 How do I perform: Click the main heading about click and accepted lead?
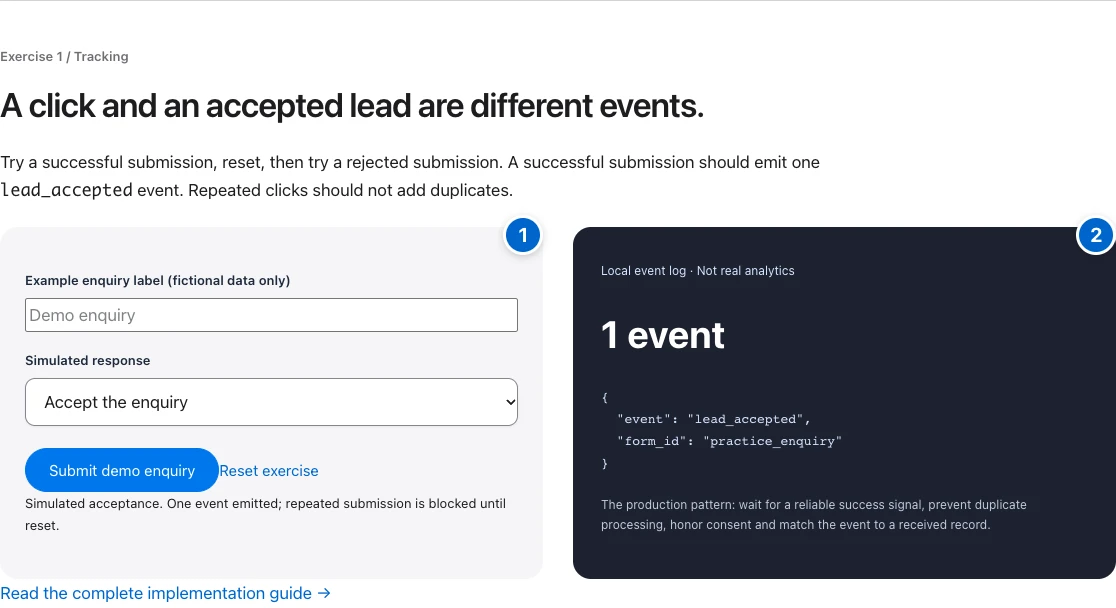coord(352,105)
